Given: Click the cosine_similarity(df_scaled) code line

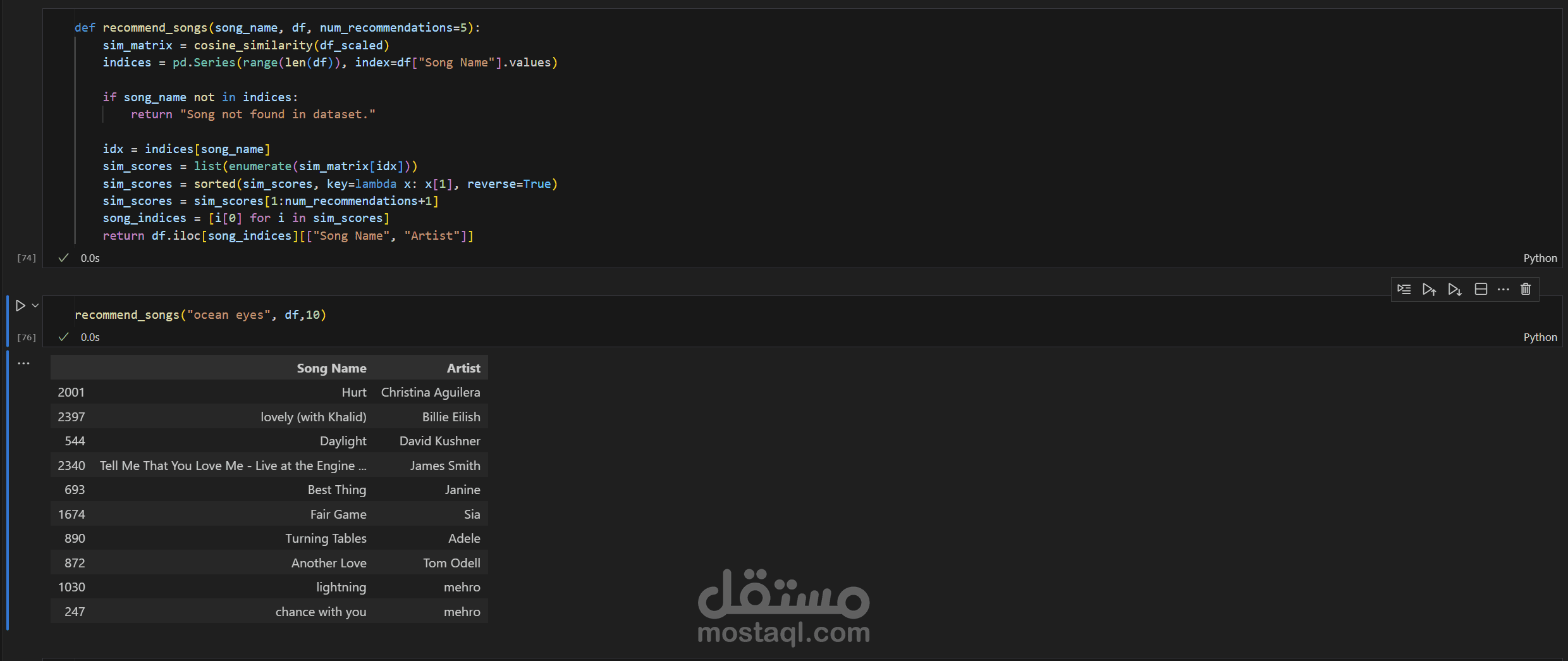Looking at the screenshot, I should pyautogui.click(x=246, y=45).
